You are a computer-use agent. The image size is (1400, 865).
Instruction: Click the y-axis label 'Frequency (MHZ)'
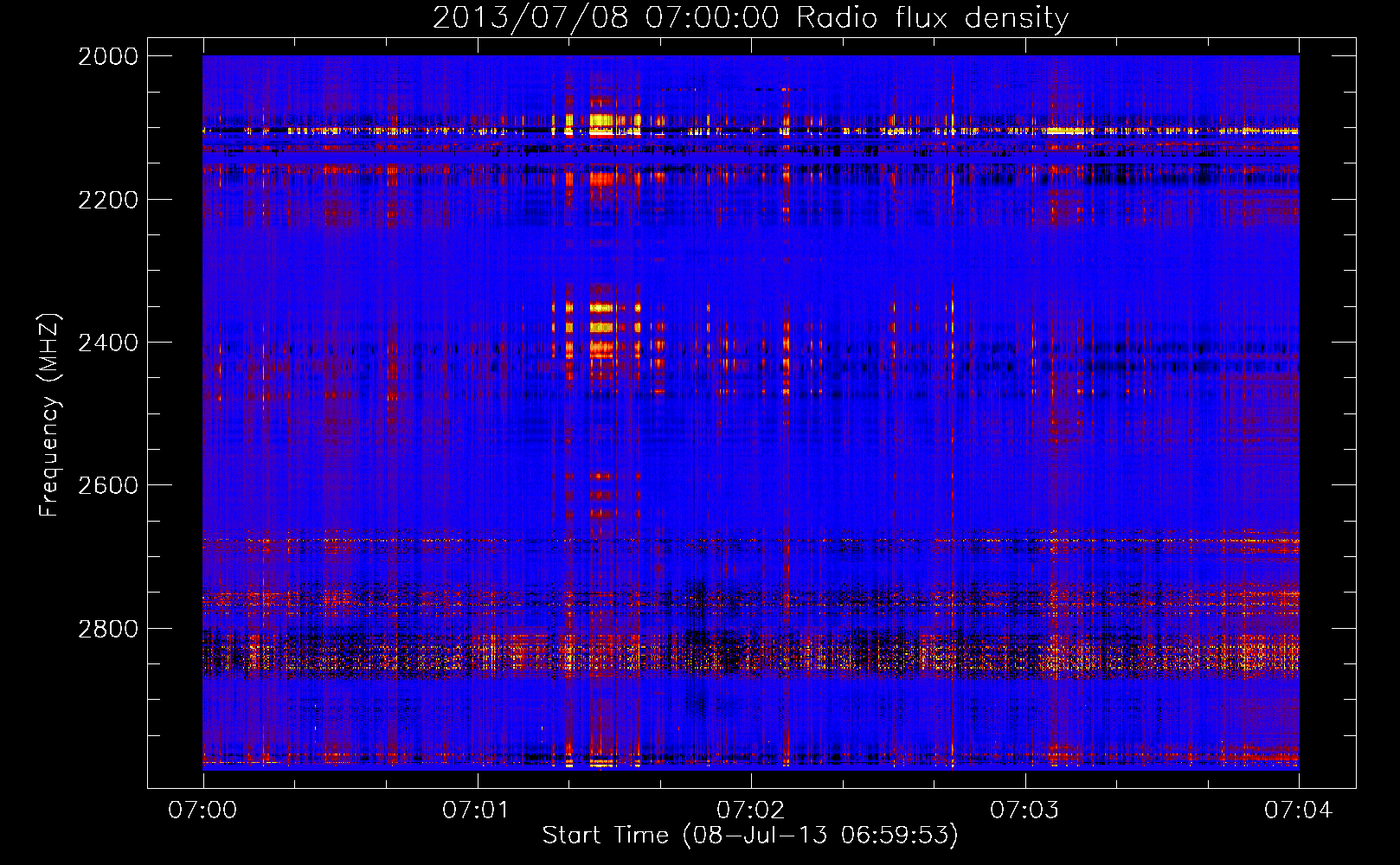pos(49,415)
